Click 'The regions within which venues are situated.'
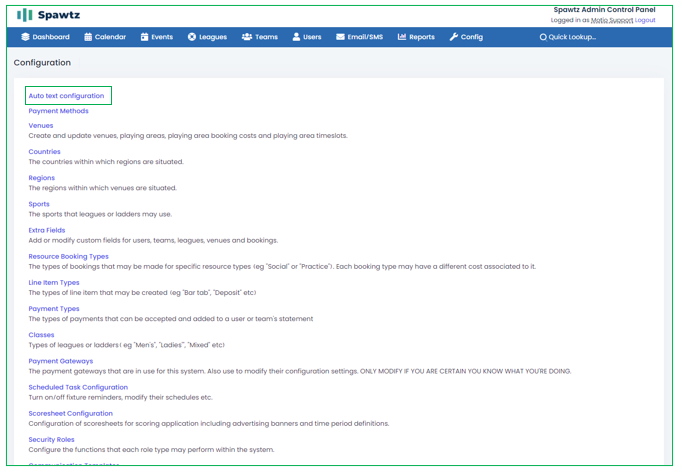The image size is (682, 474). [x=103, y=188]
